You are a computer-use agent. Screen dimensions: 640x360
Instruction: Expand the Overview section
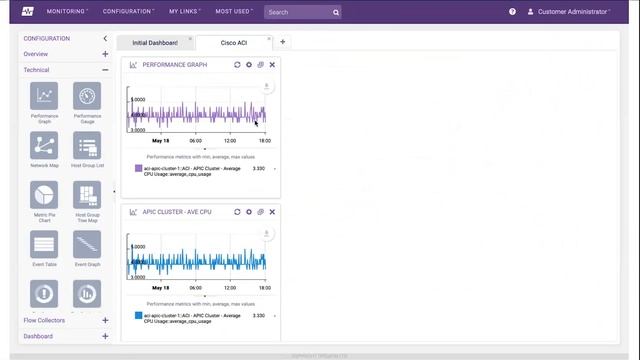click(x=105, y=54)
